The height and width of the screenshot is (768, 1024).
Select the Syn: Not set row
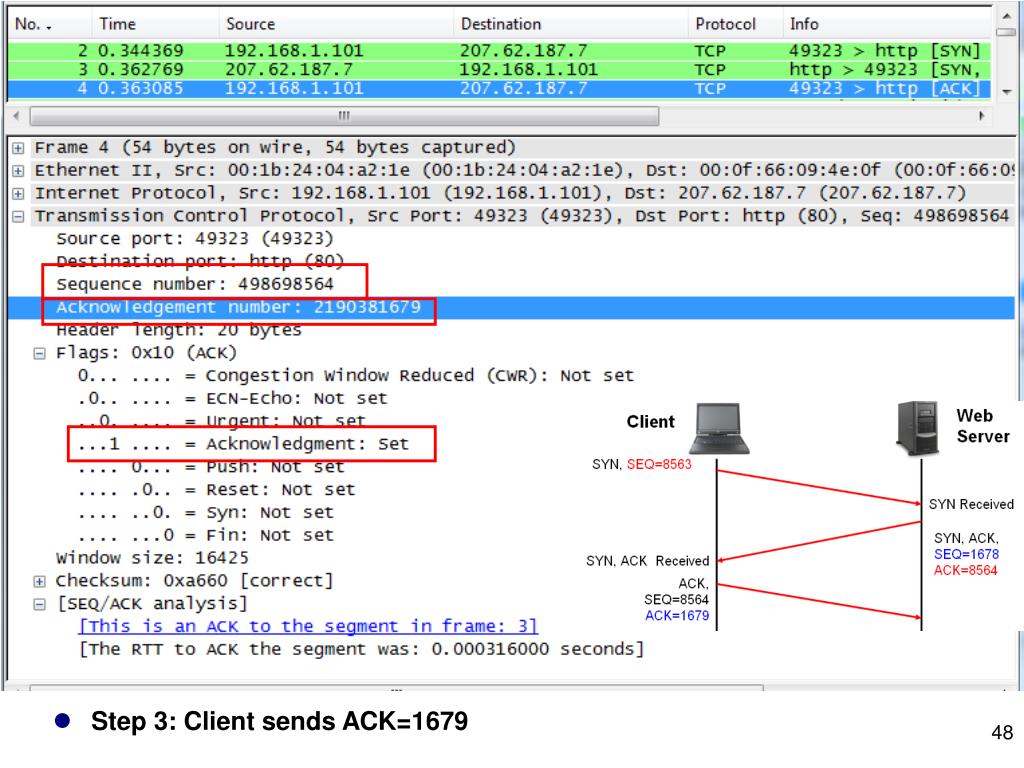pos(206,513)
